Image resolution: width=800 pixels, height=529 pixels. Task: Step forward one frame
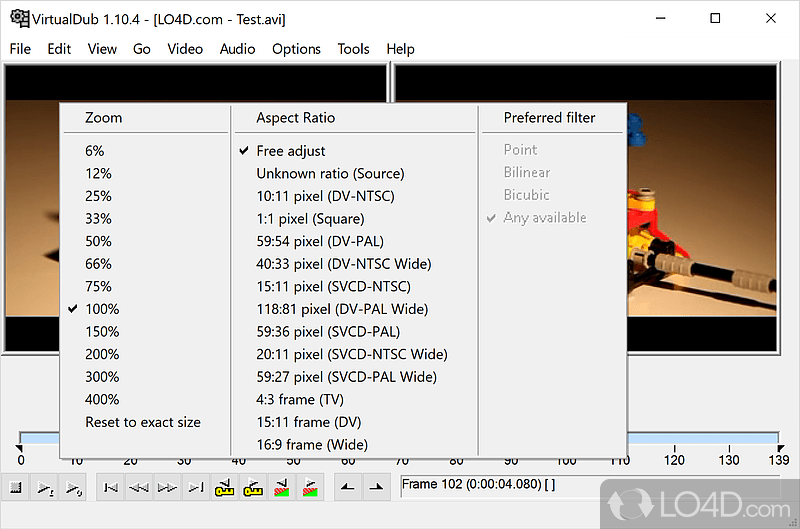coord(167,488)
